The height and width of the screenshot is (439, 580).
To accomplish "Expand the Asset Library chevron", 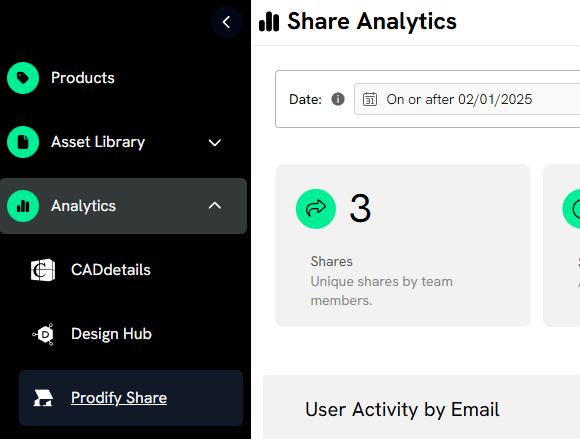I will click(215, 142).
